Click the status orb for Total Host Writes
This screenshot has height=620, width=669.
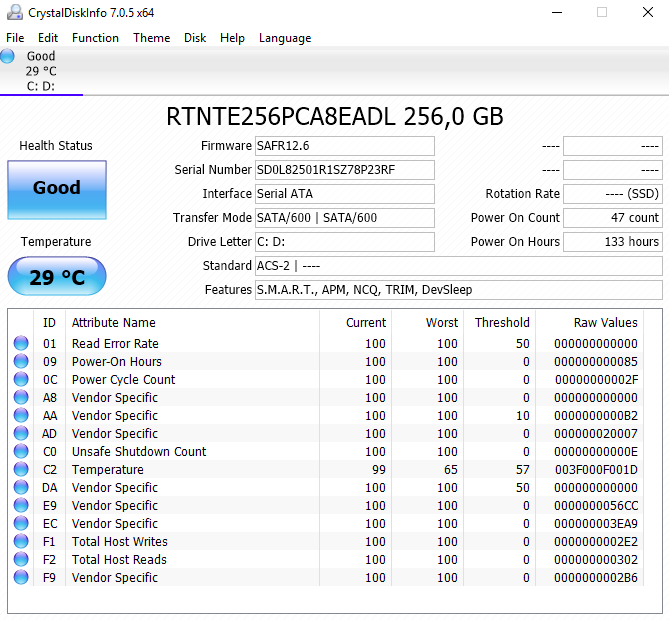(21, 542)
